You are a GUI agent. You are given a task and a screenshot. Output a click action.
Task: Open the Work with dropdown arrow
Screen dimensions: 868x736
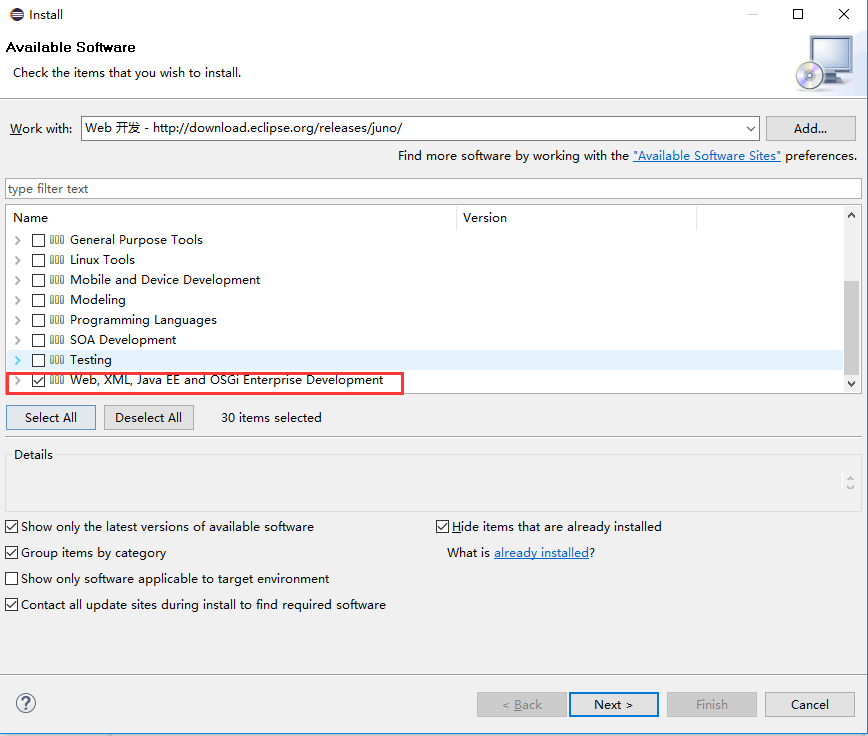coord(750,128)
